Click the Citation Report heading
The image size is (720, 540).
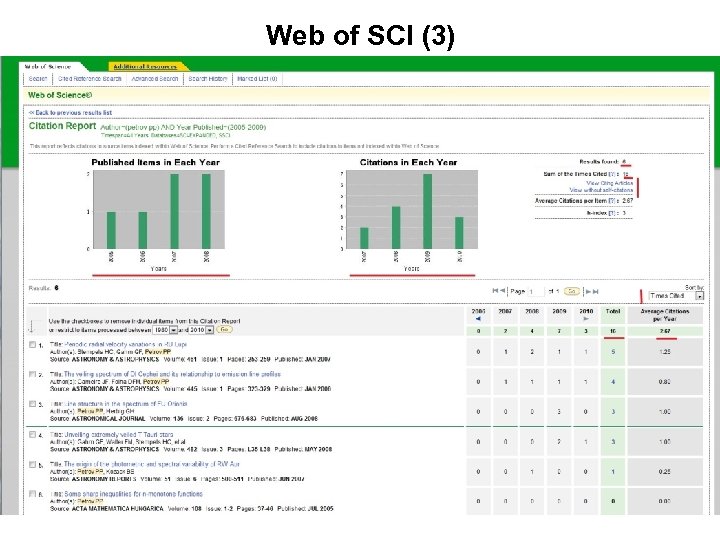[62, 126]
